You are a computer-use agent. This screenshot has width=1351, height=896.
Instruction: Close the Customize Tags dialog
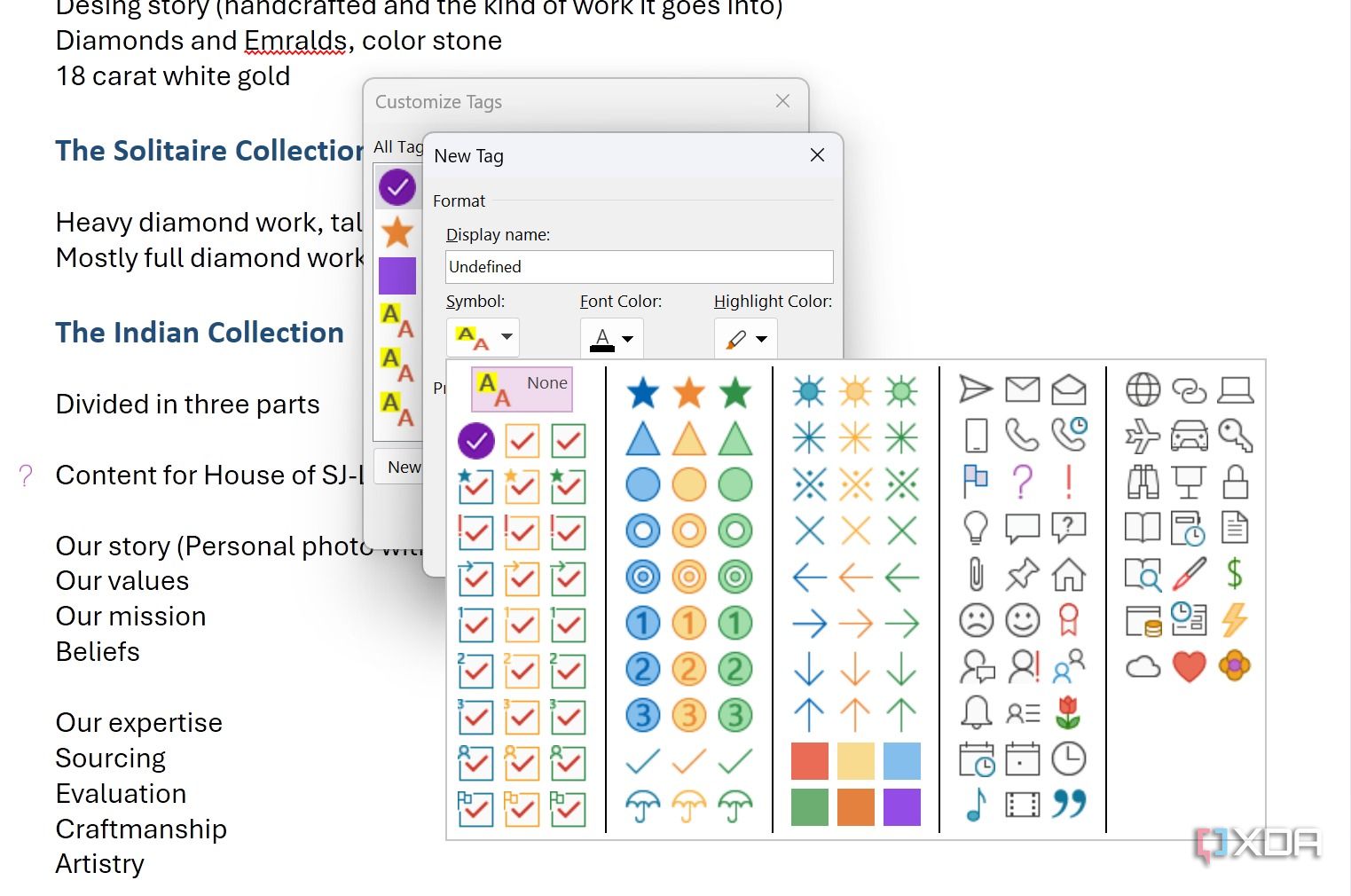coord(782,101)
